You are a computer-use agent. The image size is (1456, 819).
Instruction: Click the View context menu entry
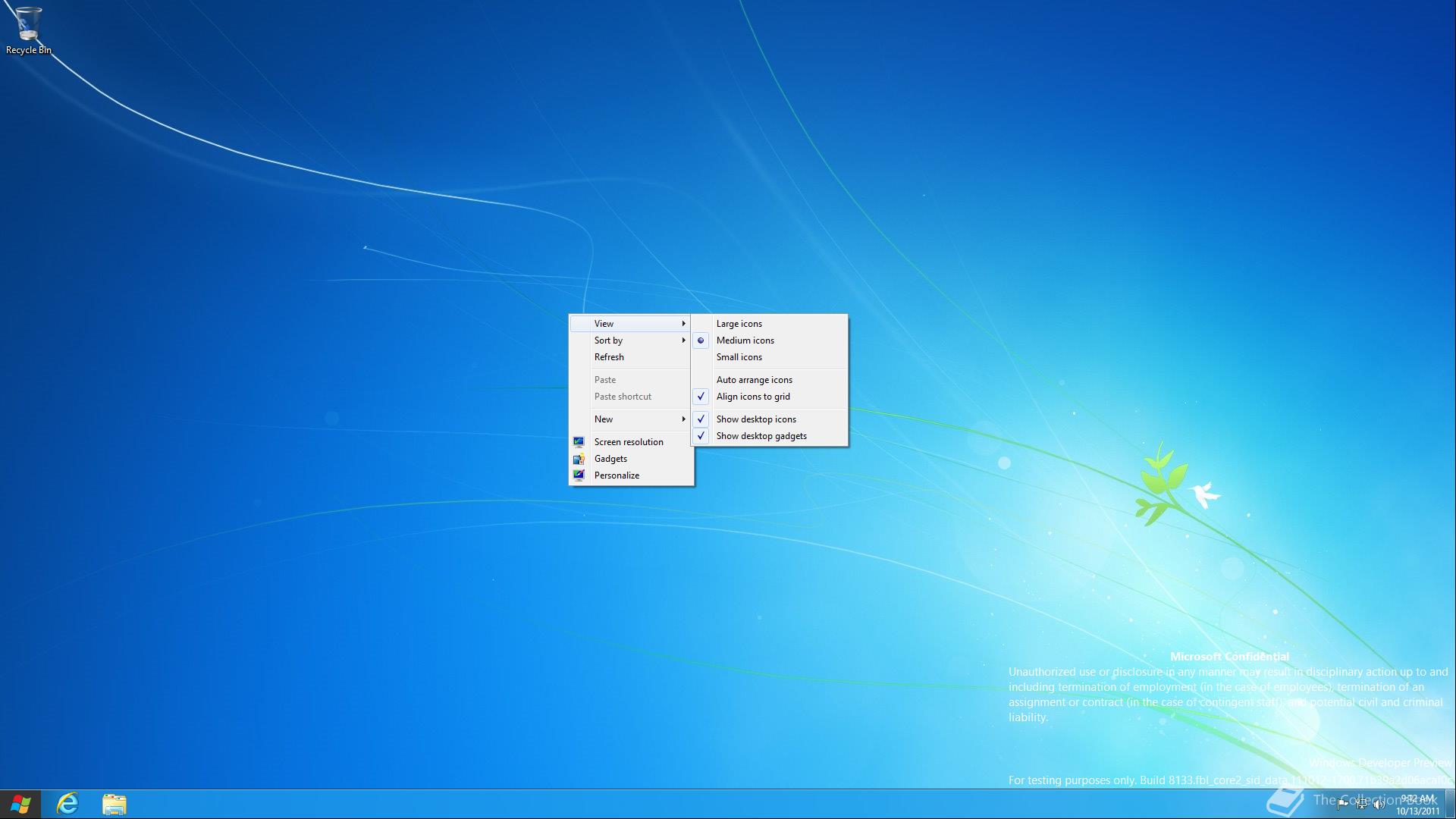click(632, 323)
